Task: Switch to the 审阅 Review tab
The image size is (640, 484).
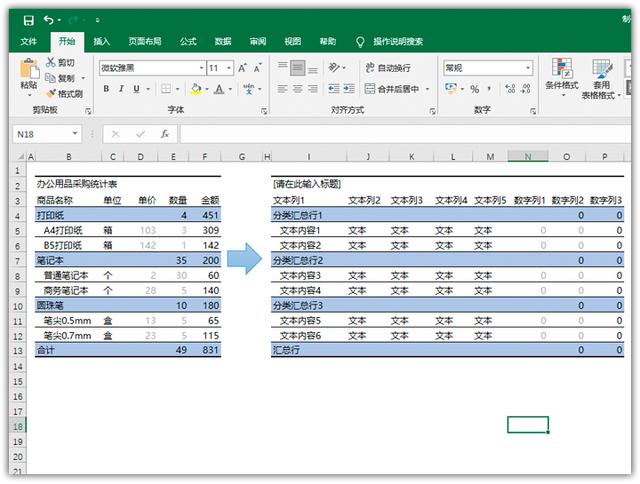Action: coord(258,41)
